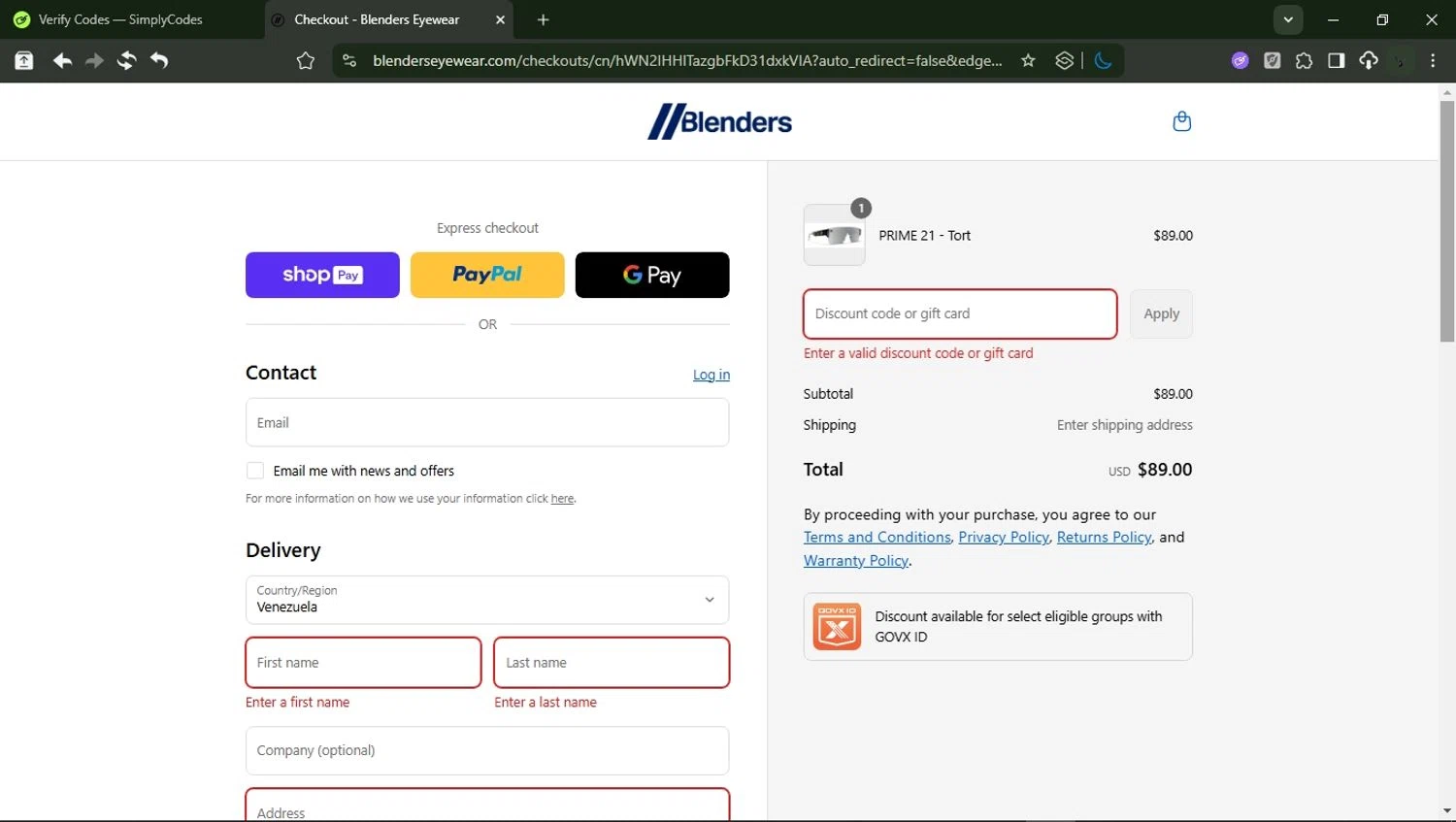Click the browser back arrow

pos(62,60)
